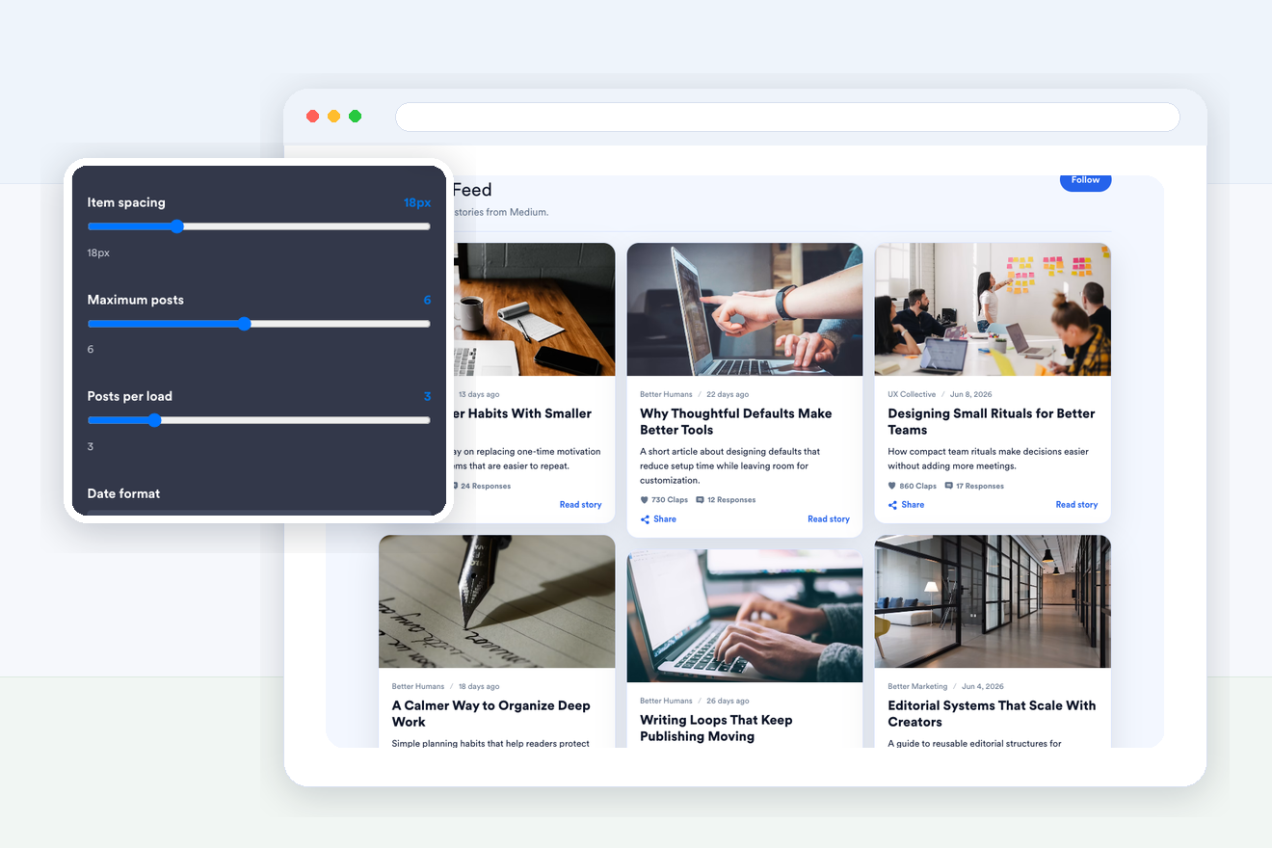Screen dimensions: 1272x848
Task: Open the laptop pointing hand thumbnail
Action: pos(745,309)
